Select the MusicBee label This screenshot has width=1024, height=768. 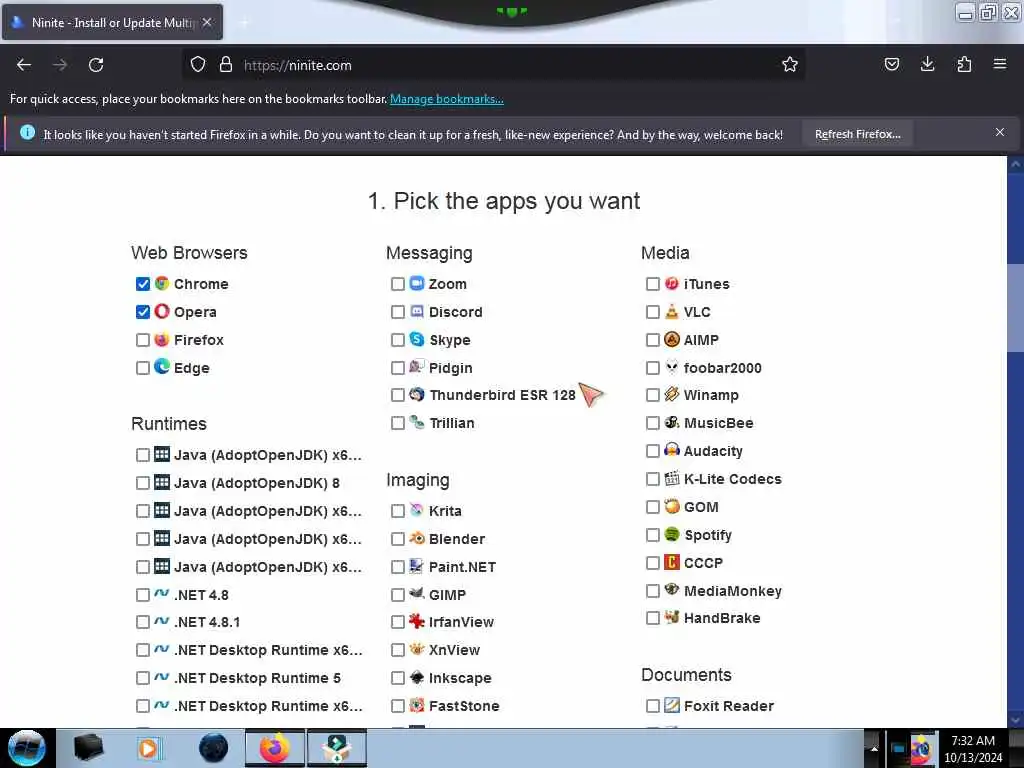[718, 423]
